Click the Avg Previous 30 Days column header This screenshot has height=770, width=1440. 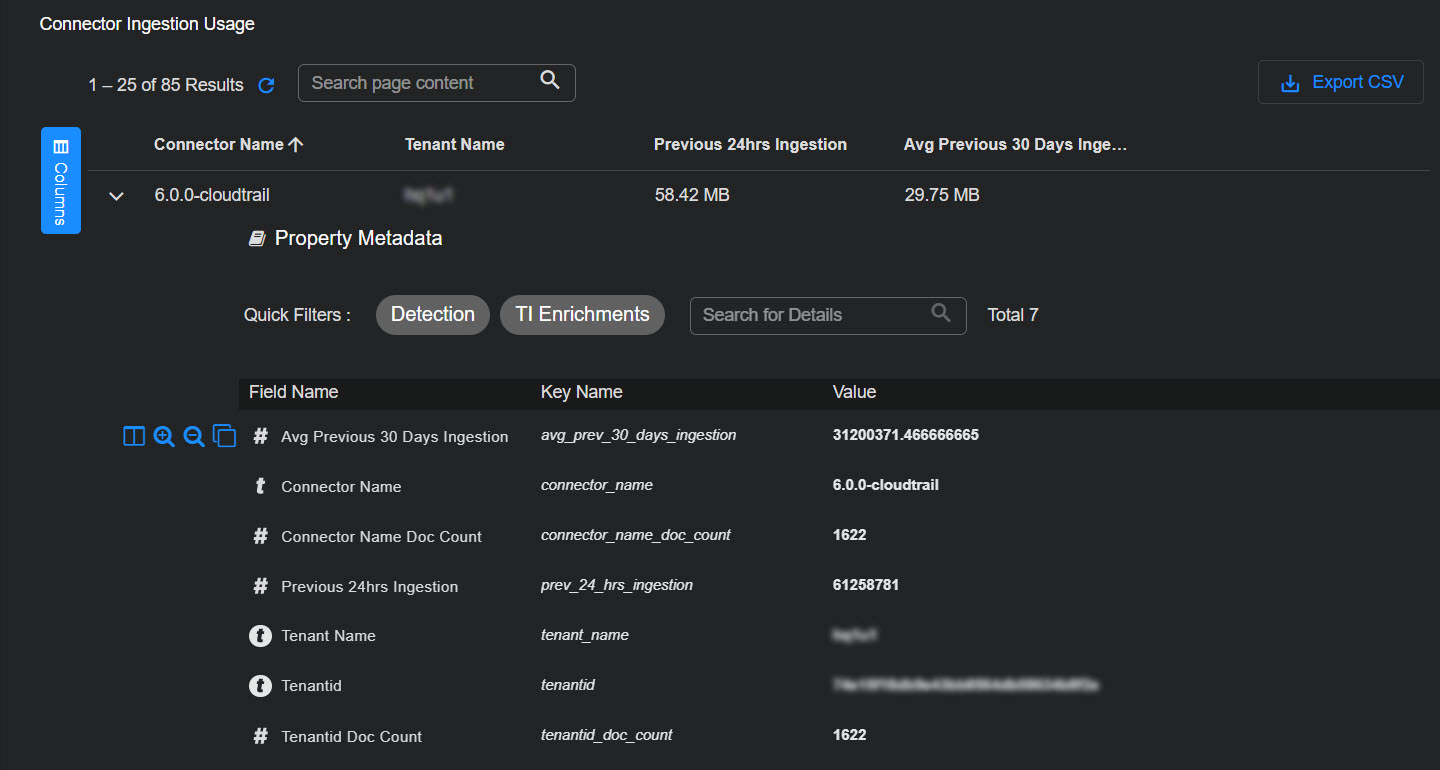click(x=1015, y=144)
